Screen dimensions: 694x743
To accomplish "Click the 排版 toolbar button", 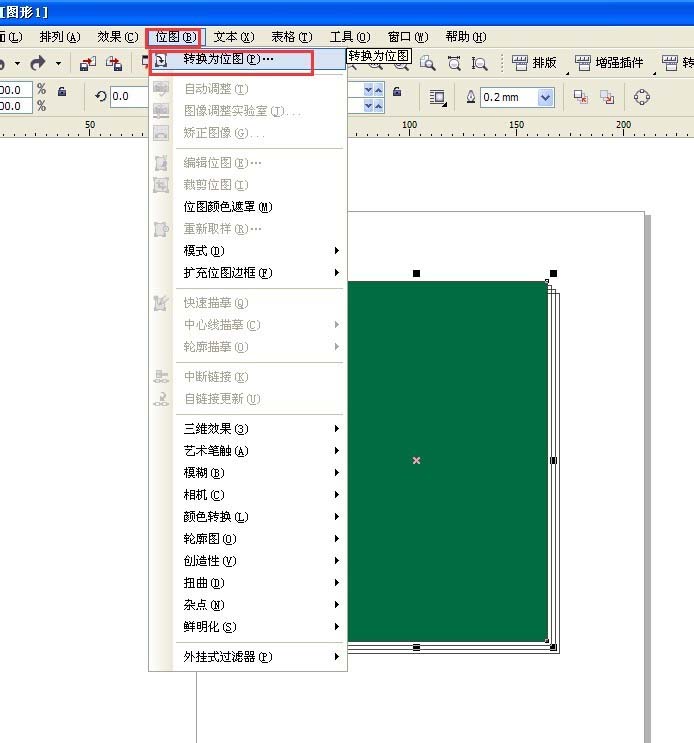I will click(x=534, y=63).
